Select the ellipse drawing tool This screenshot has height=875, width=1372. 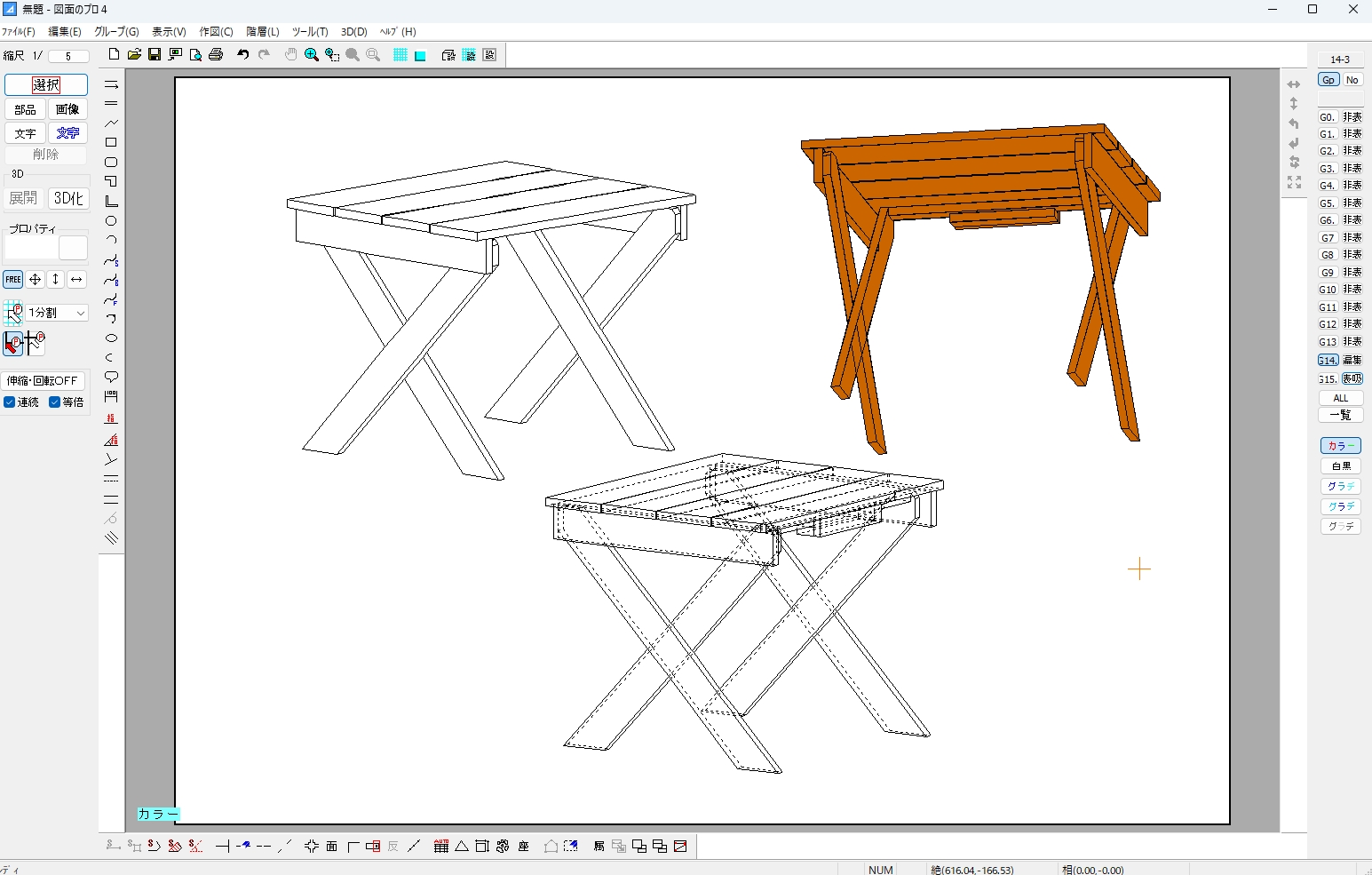[112, 338]
